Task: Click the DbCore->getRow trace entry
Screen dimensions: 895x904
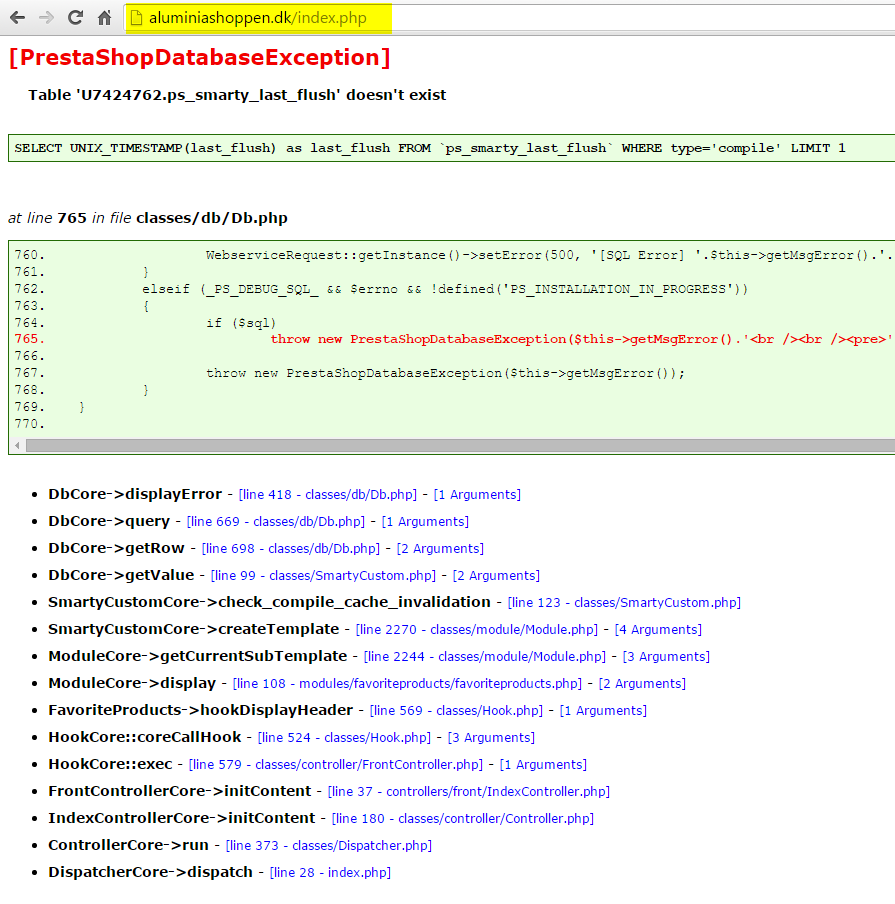Action: 116,548
